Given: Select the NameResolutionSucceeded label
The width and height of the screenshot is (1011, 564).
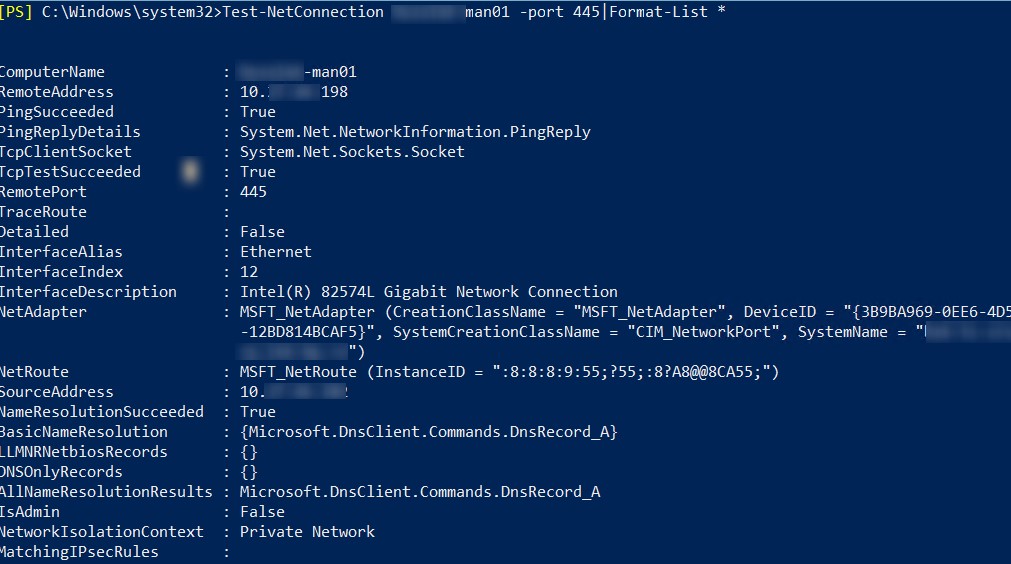Looking at the screenshot, I should pyautogui.click(x=102, y=412).
